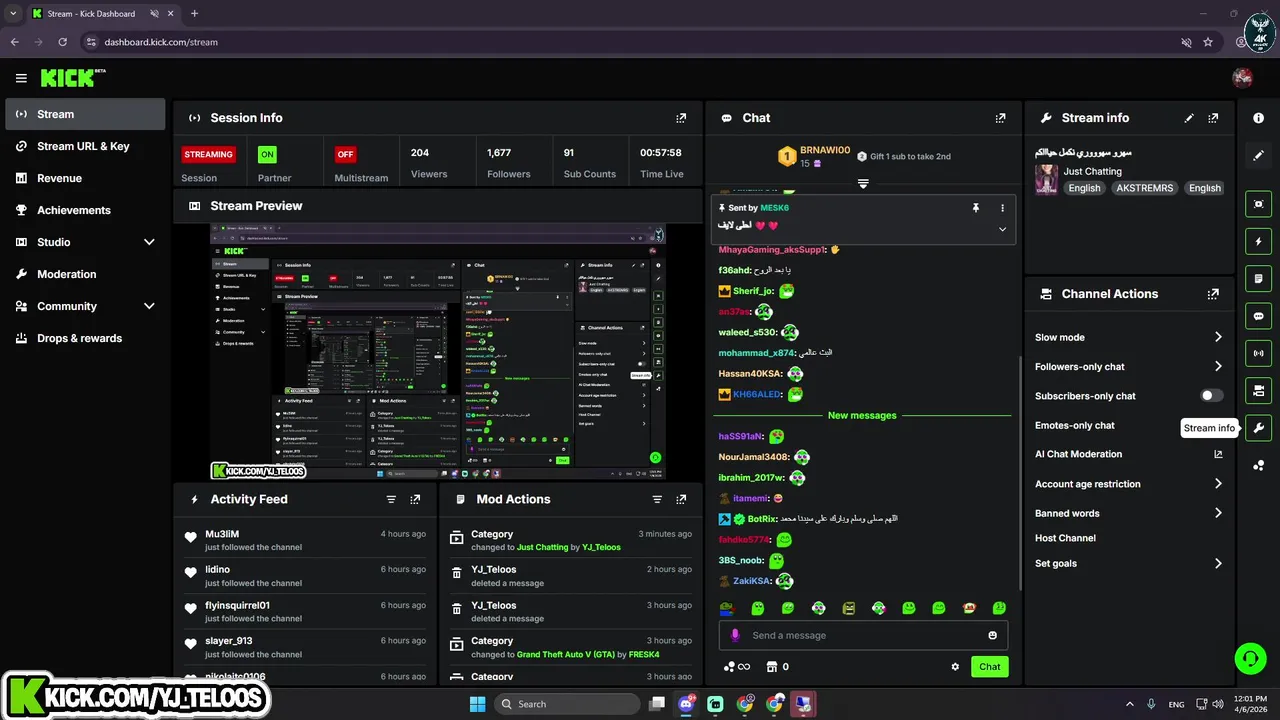
Task: Click the channel points icon below the chat input
Action: tap(729, 667)
